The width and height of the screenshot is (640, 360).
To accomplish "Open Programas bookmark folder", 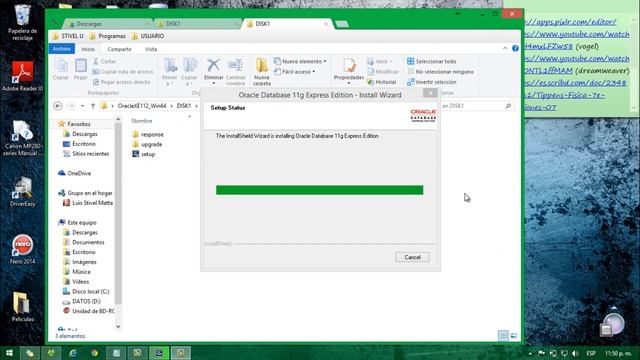I will (107, 36).
